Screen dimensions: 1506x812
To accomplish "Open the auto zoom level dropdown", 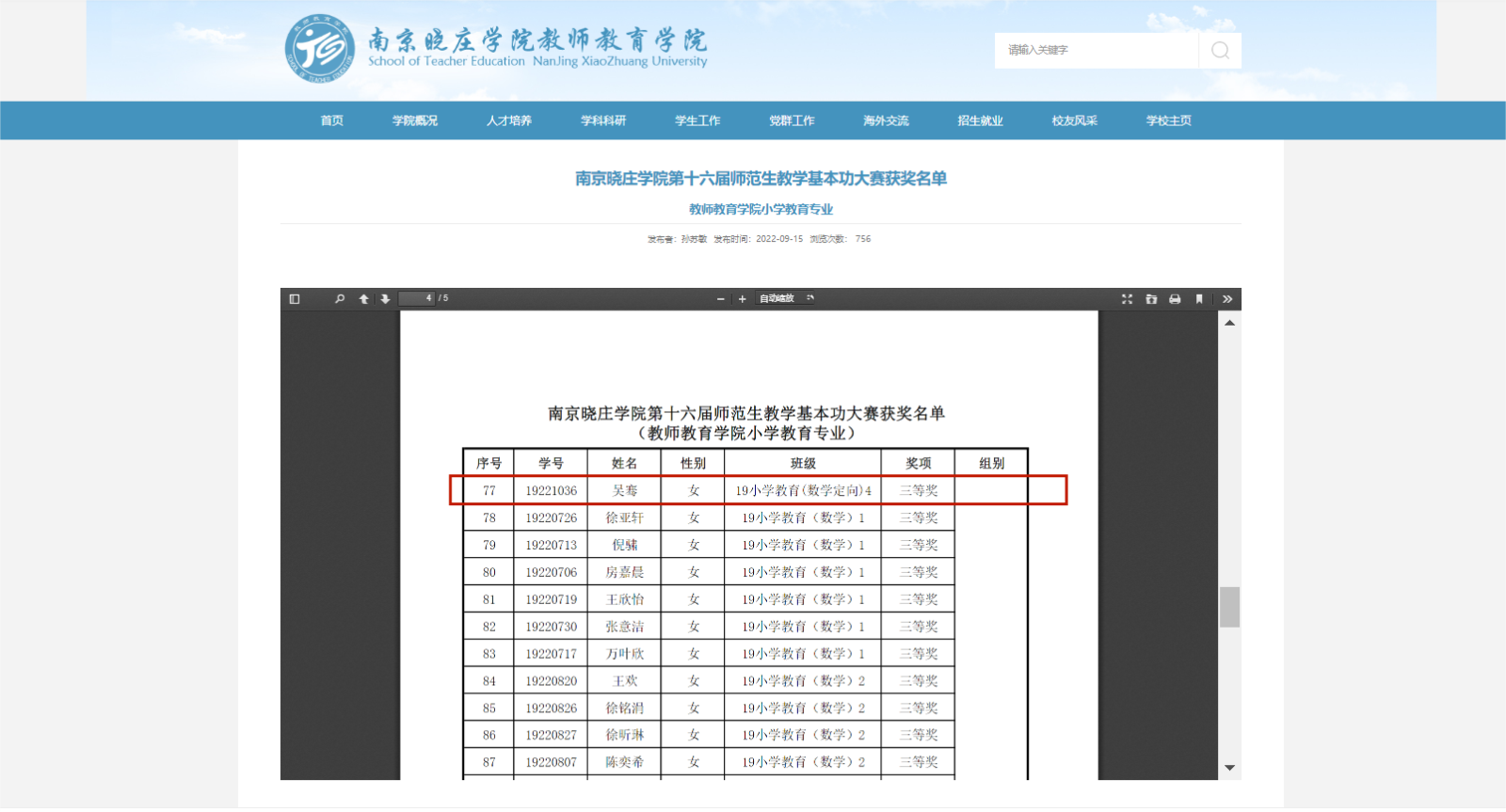I will tap(786, 299).
